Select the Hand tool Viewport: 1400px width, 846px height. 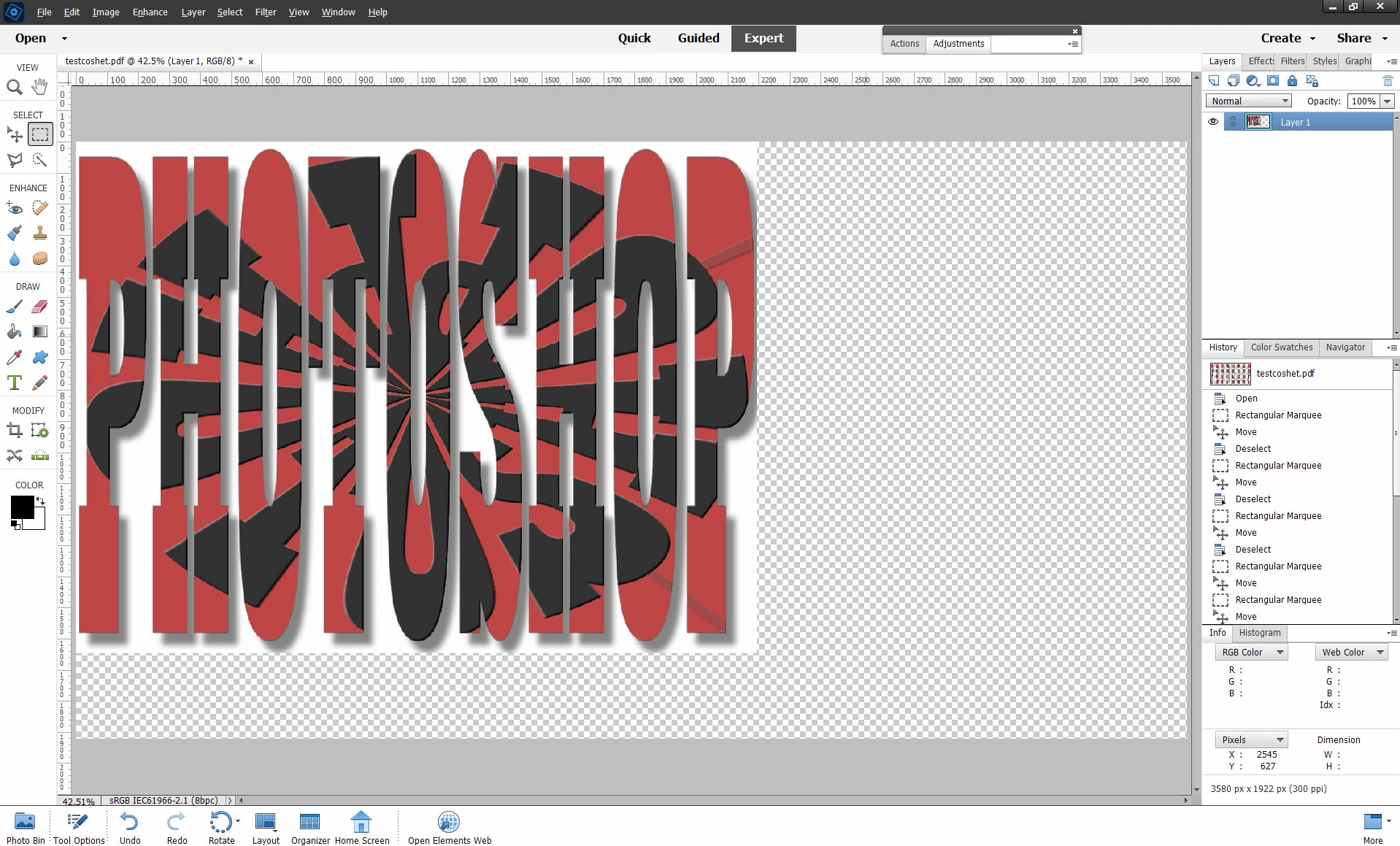40,87
